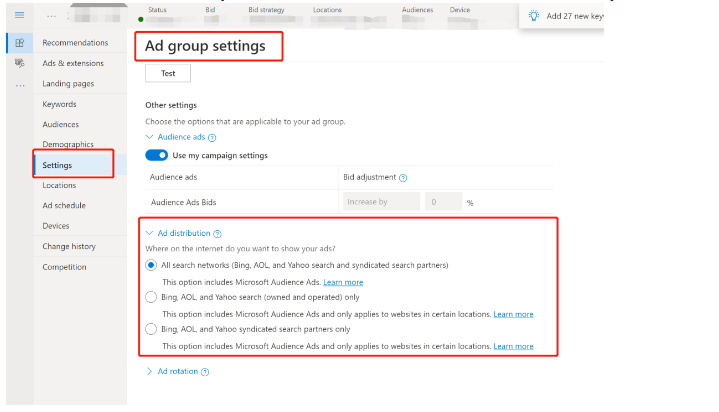Click the help icon next to Audience ads
This screenshot has height=412, width=719.
pyautogui.click(x=212, y=137)
